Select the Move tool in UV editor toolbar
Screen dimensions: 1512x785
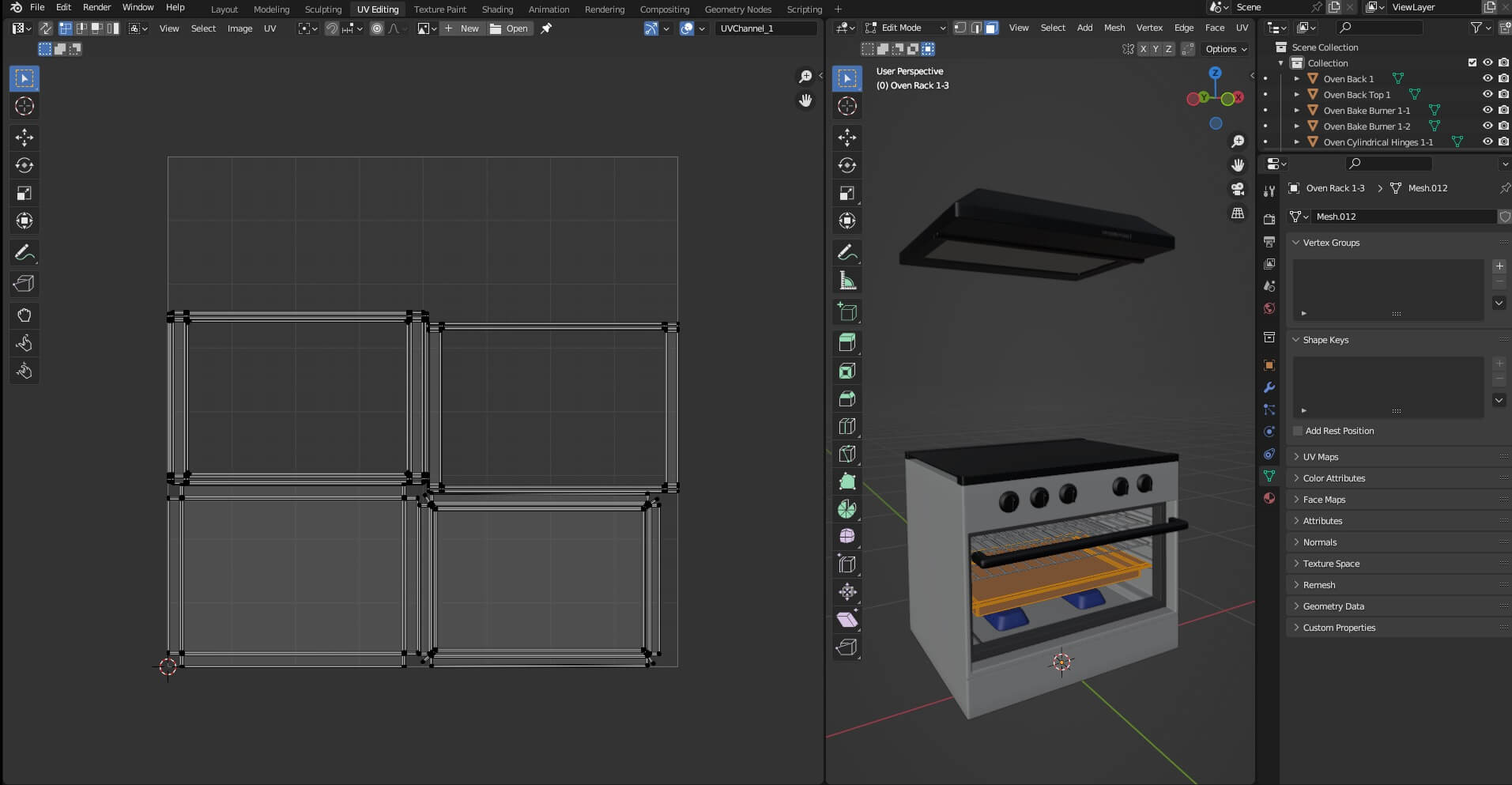25,138
